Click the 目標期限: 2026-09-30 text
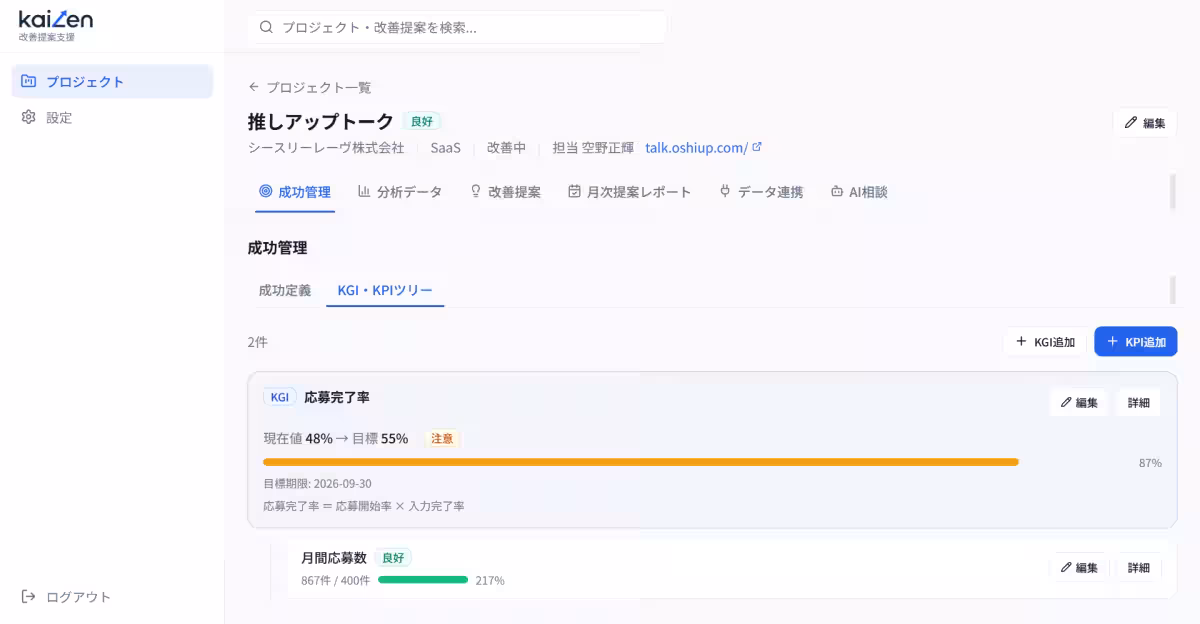 point(317,484)
